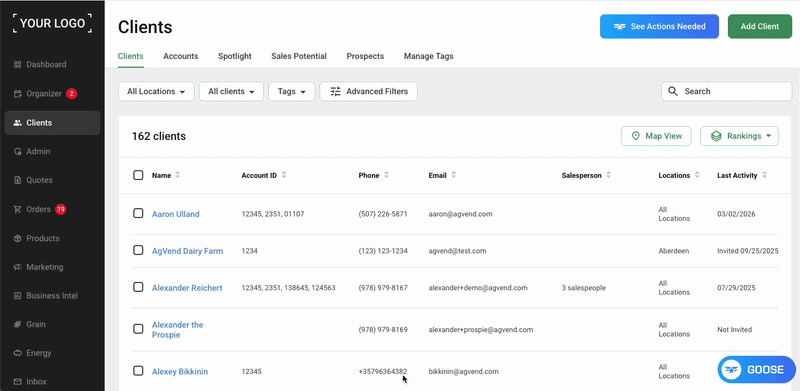Viewport: 800px width, 391px height.
Task: Switch to the Sales Potential tab
Action: click(x=299, y=56)
